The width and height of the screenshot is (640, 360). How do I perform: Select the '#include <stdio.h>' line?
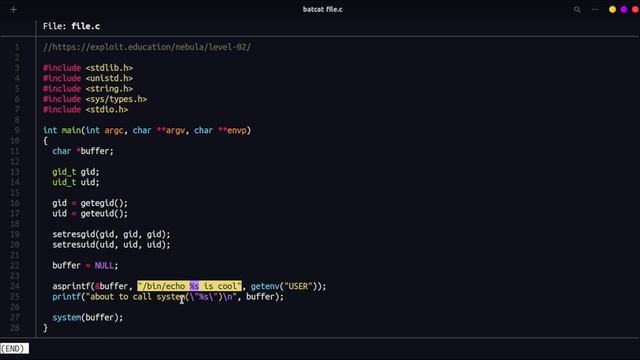click(85, 109)
